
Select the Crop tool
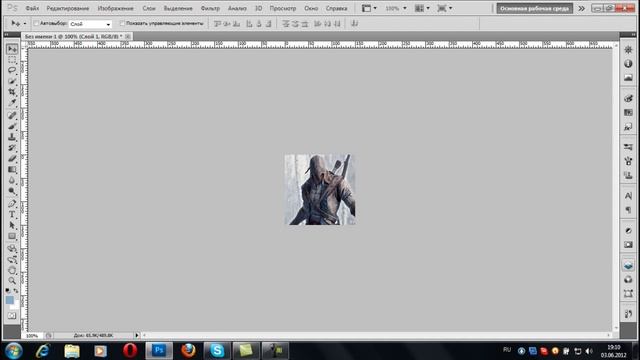(12, 92)
